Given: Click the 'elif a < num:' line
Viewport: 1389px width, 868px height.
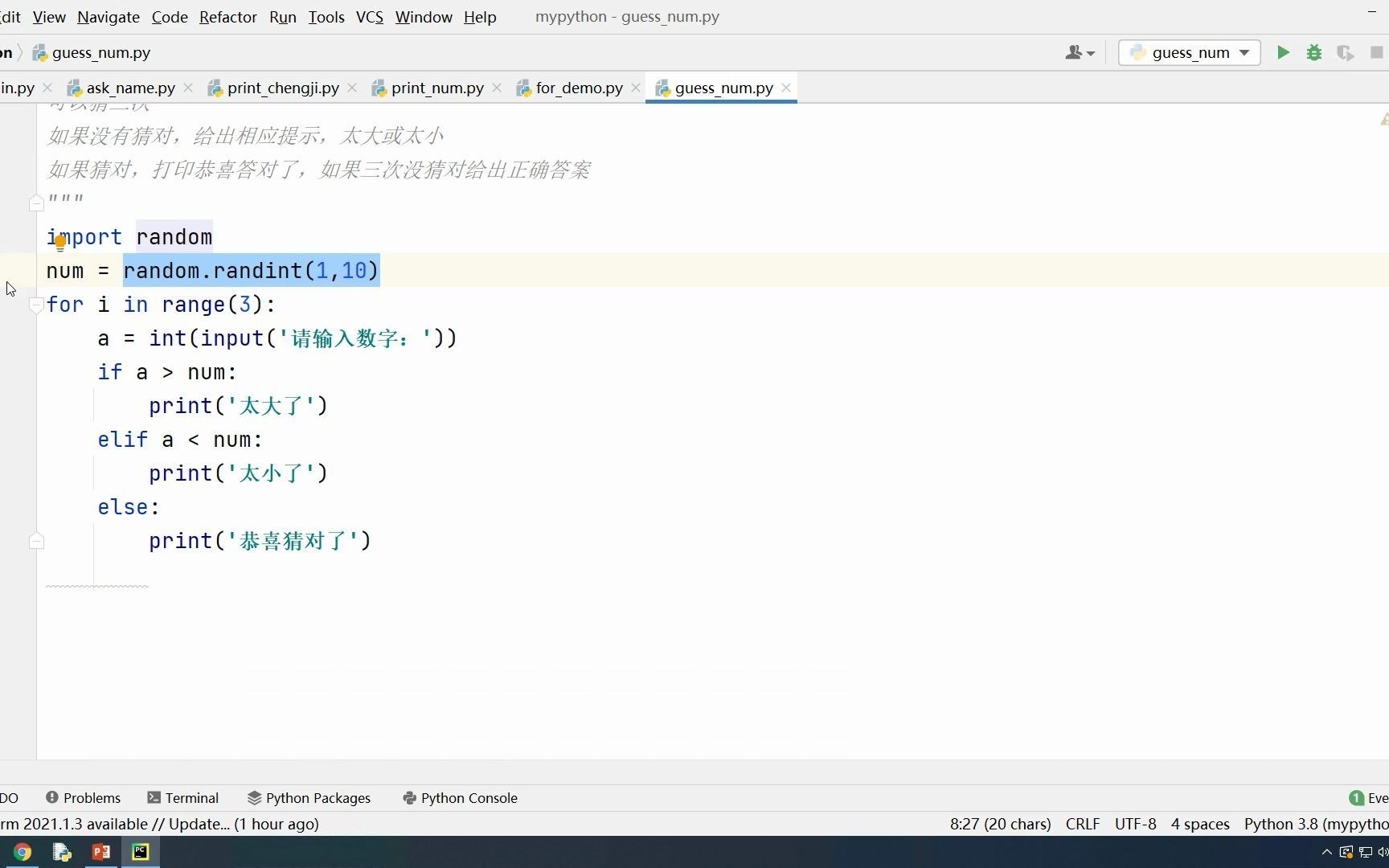Looking at the screenshot, I should tap(180, 440).
